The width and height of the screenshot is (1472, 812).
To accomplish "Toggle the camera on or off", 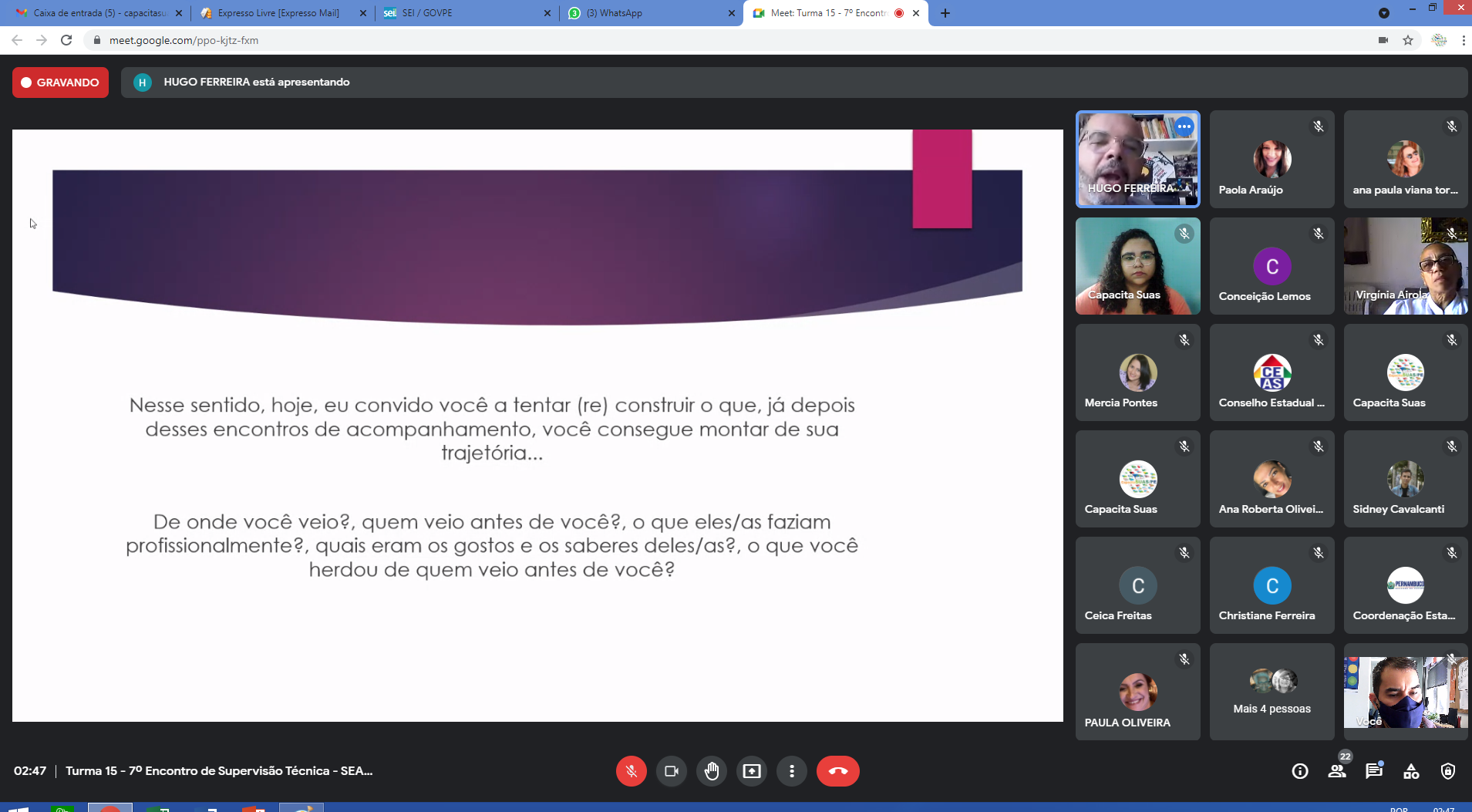I will pos(671,771).
